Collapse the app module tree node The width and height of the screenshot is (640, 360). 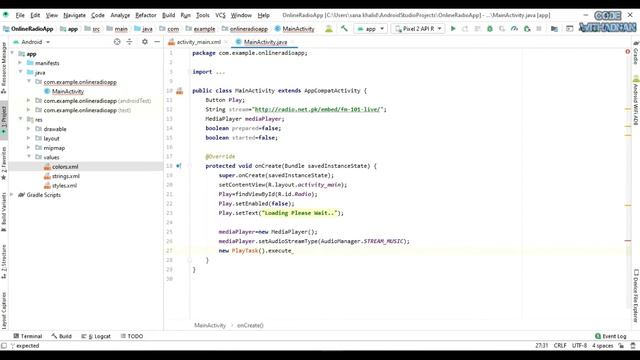[12, 53]
